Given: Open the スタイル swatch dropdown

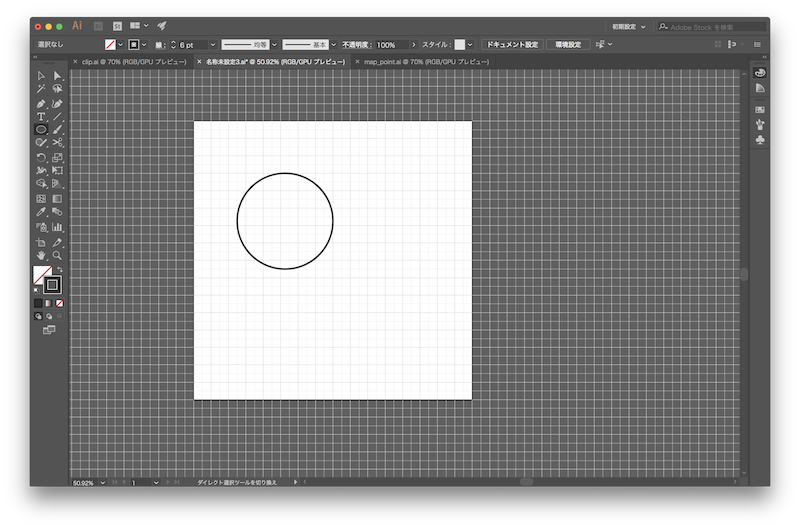Looking at the screenshot, I should pos(470,45).
